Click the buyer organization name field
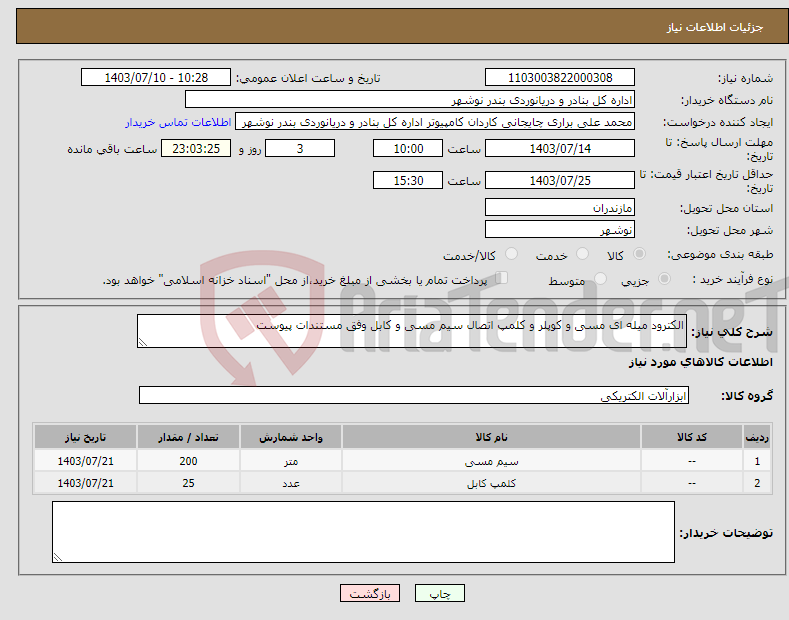This screenshot has width=789, height=620. click(x=410, y=100)
